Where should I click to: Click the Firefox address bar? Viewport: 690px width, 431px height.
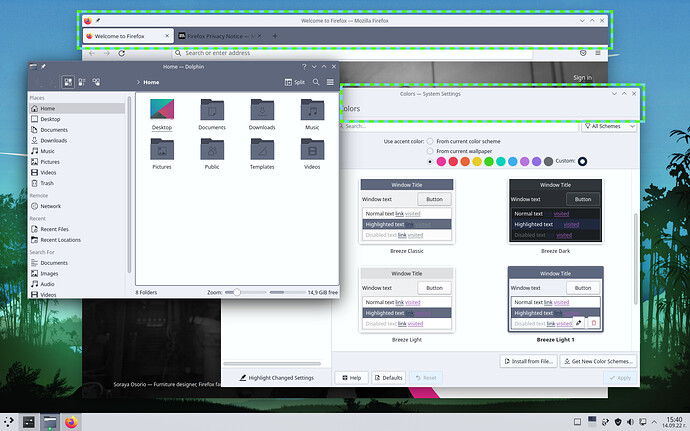[x=352, y=53]
